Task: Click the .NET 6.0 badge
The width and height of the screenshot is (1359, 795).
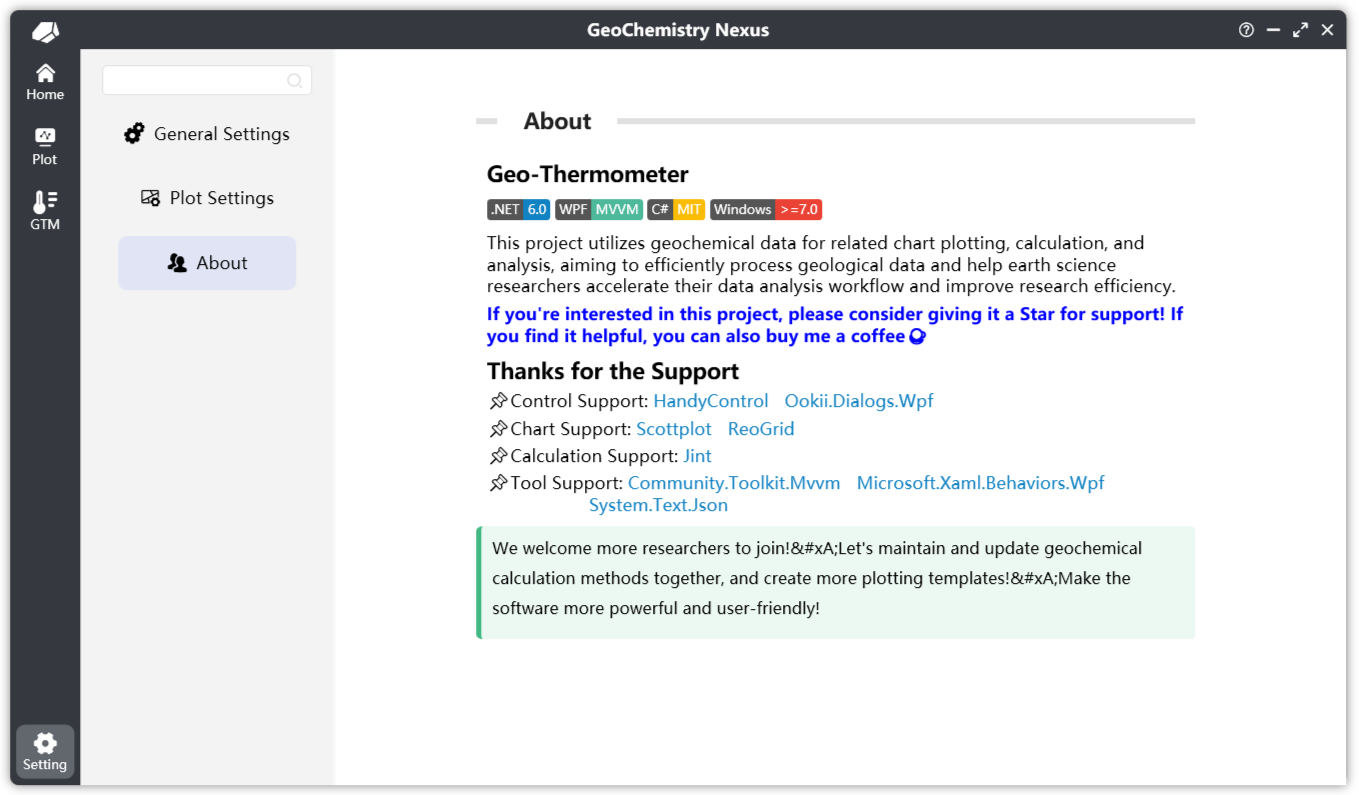Action: pyautogui.click(x=518, y=210)
